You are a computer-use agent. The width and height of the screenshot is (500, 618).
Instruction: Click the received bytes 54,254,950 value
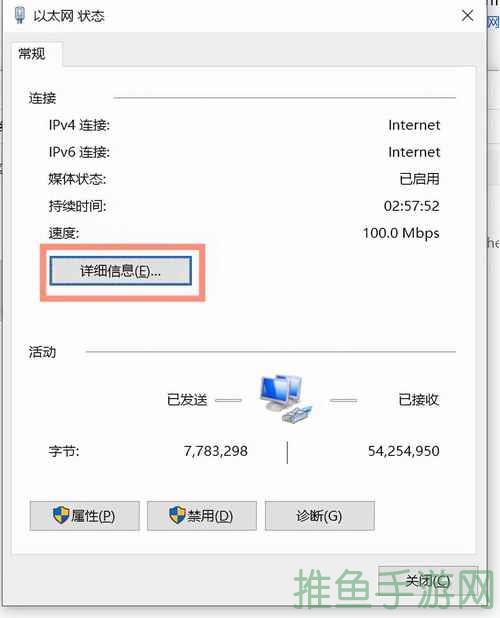tap(403, 451)
